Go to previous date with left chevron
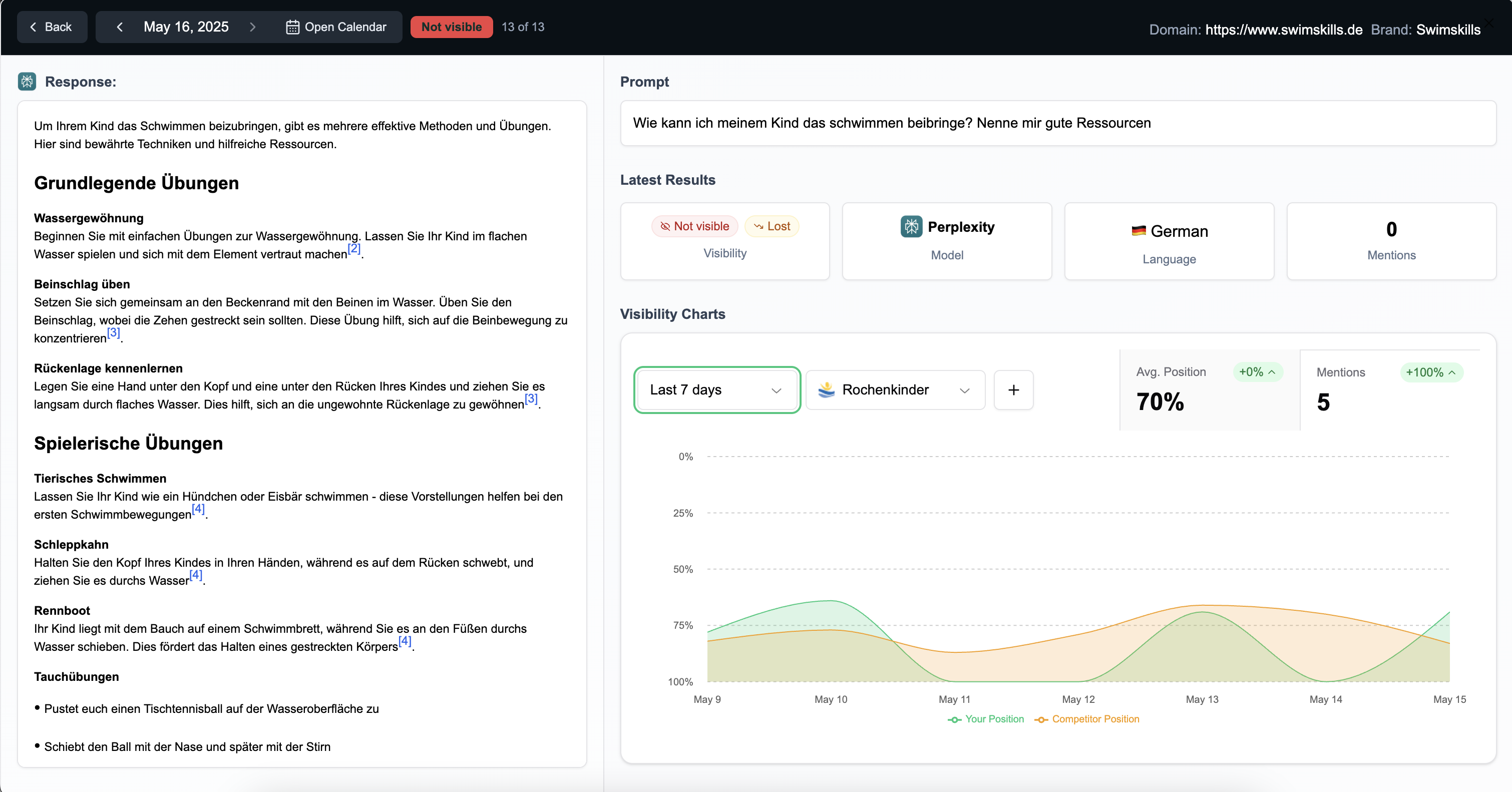This screenshot has width=1512, height=792. pos(120,27)
